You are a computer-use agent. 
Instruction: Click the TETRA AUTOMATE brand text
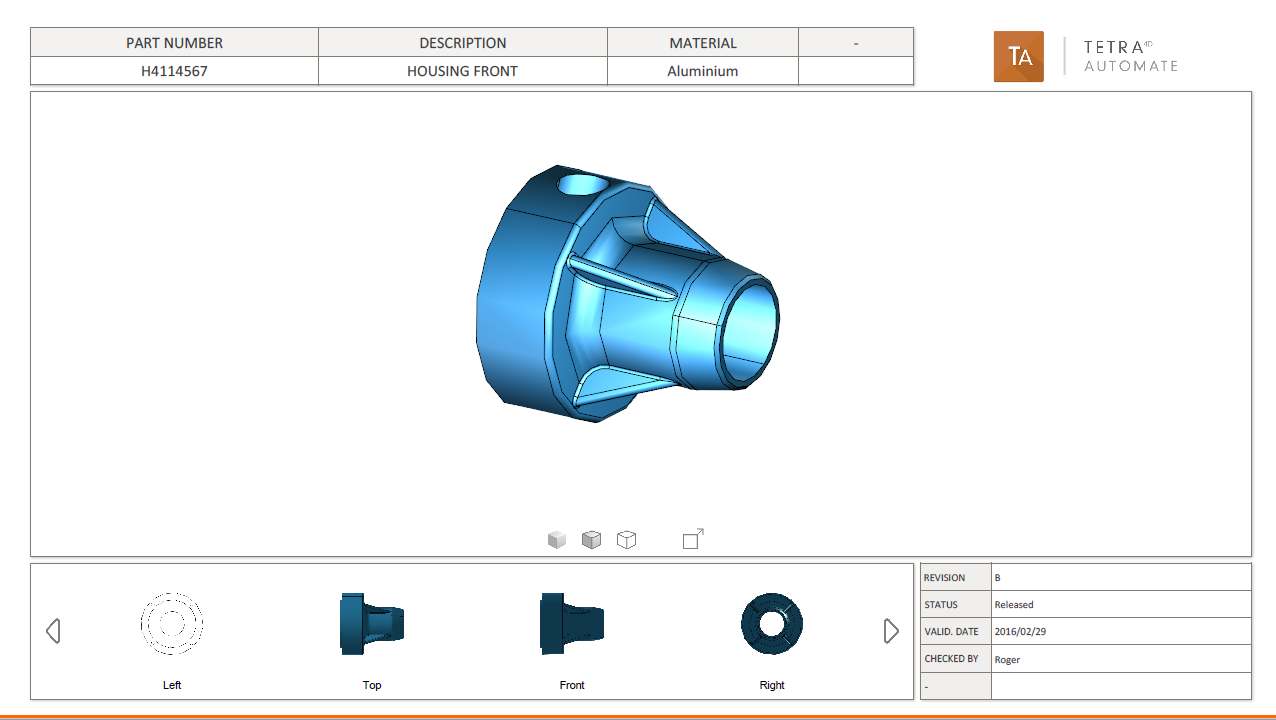(1131, 56)
